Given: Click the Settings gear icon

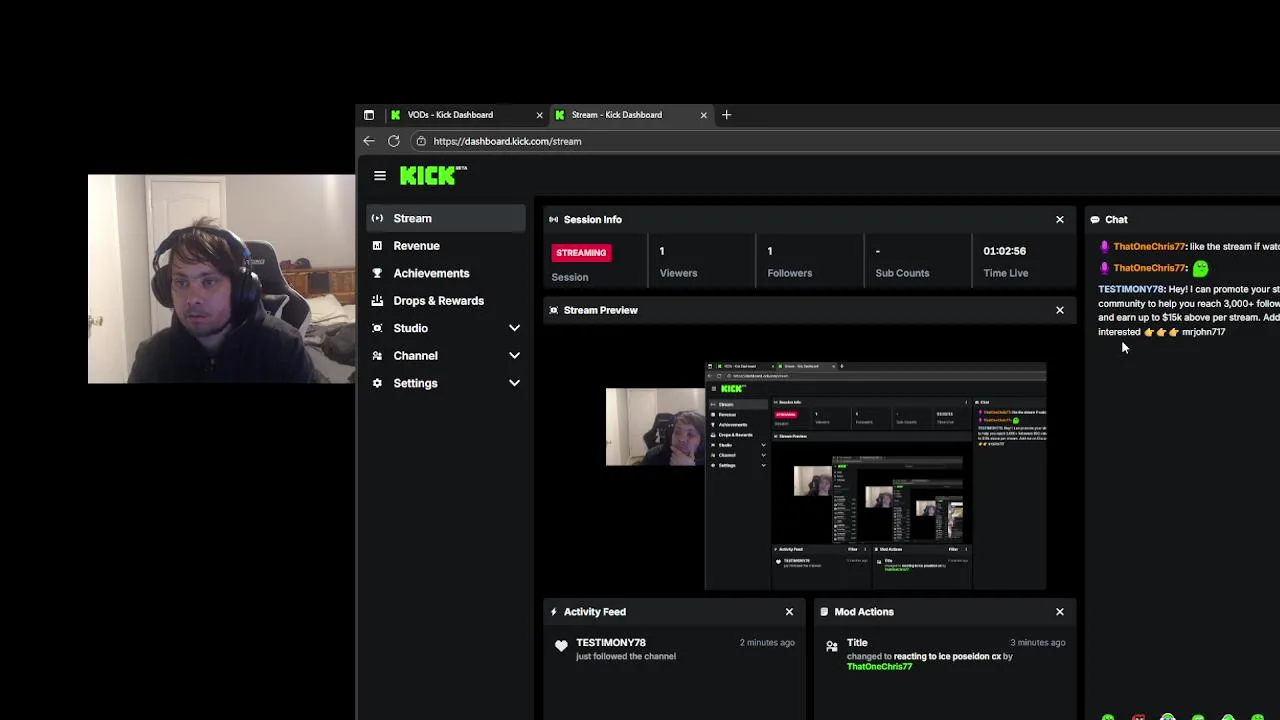Looking at the screenshot, I should coord(377,383).
